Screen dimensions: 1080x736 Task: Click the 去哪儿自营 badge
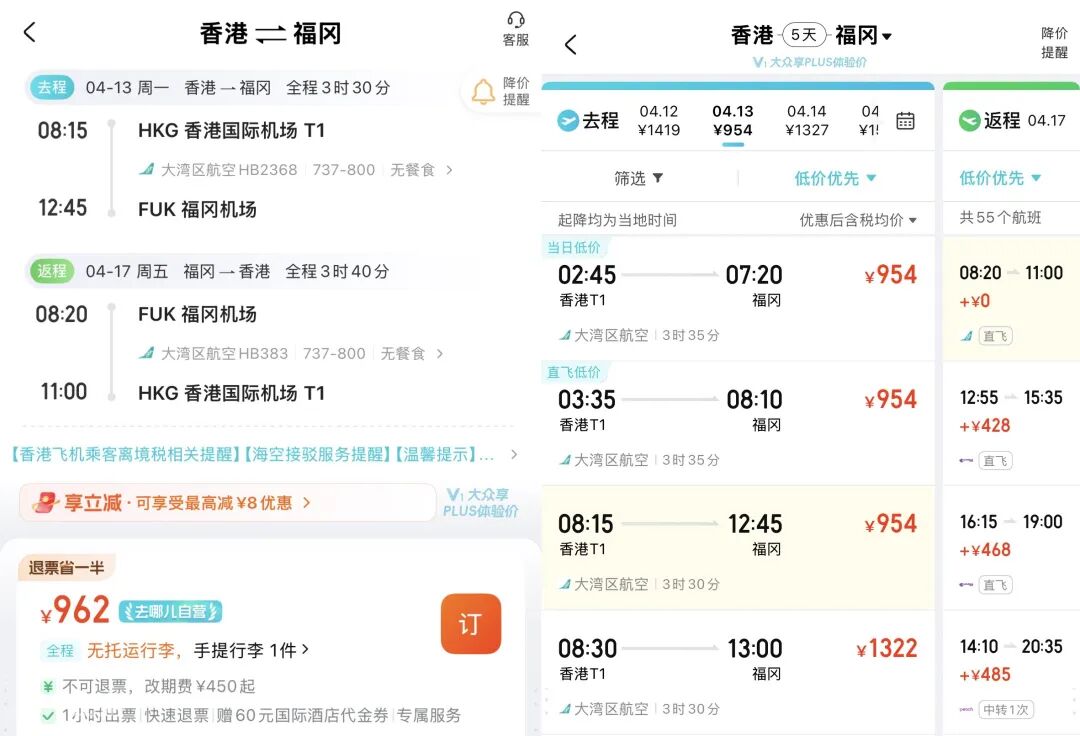coord(168,611)
